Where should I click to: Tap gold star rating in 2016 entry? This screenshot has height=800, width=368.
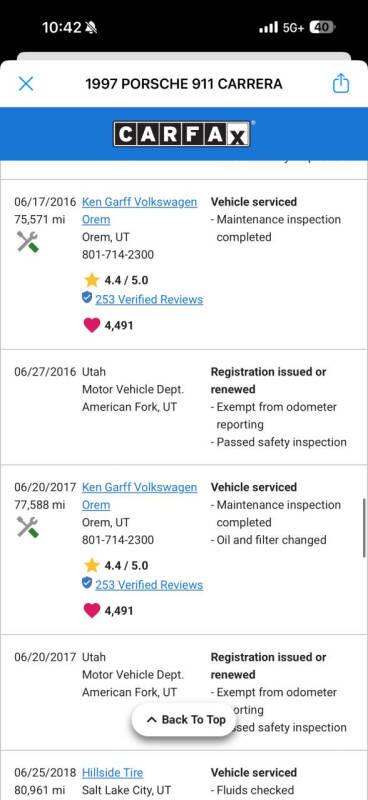coord(92,280)
